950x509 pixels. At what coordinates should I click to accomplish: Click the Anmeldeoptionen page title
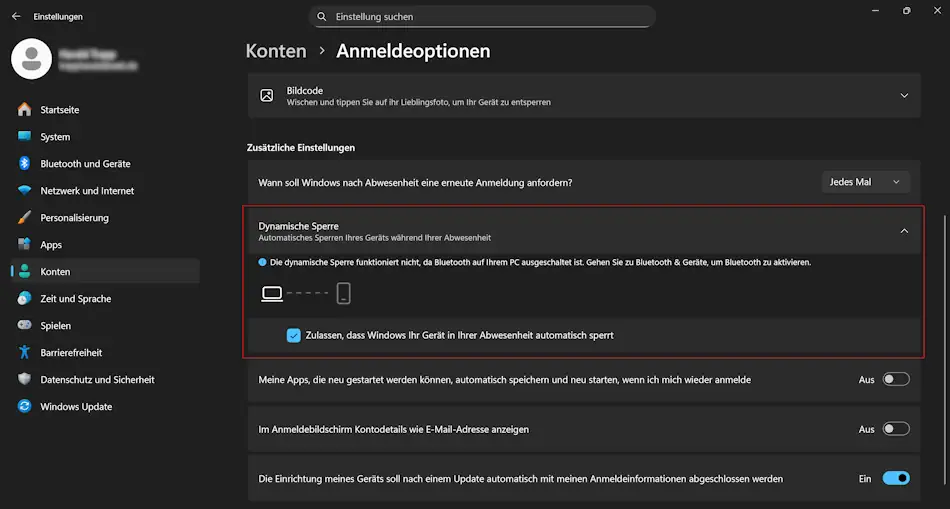413,51
